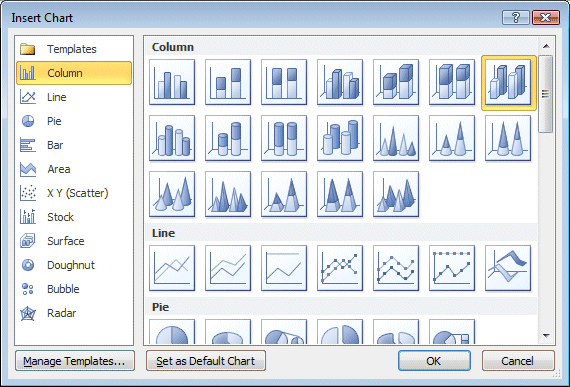The height and width of the screenshot is (387, 570).
Task: Select the Clustered Cone chart
Action: 396,138
